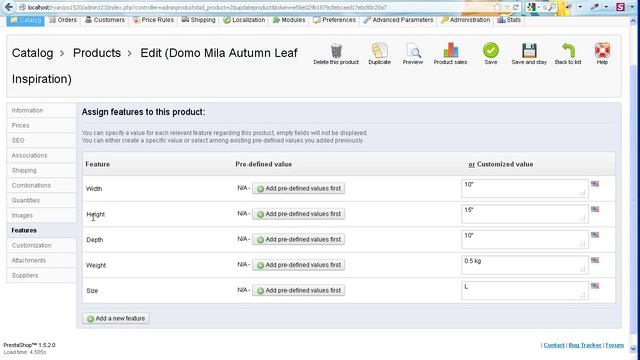Open the Advanced Parameters menu
The width and height of the screenshot is (640, 360).
(x=398, y=20)
